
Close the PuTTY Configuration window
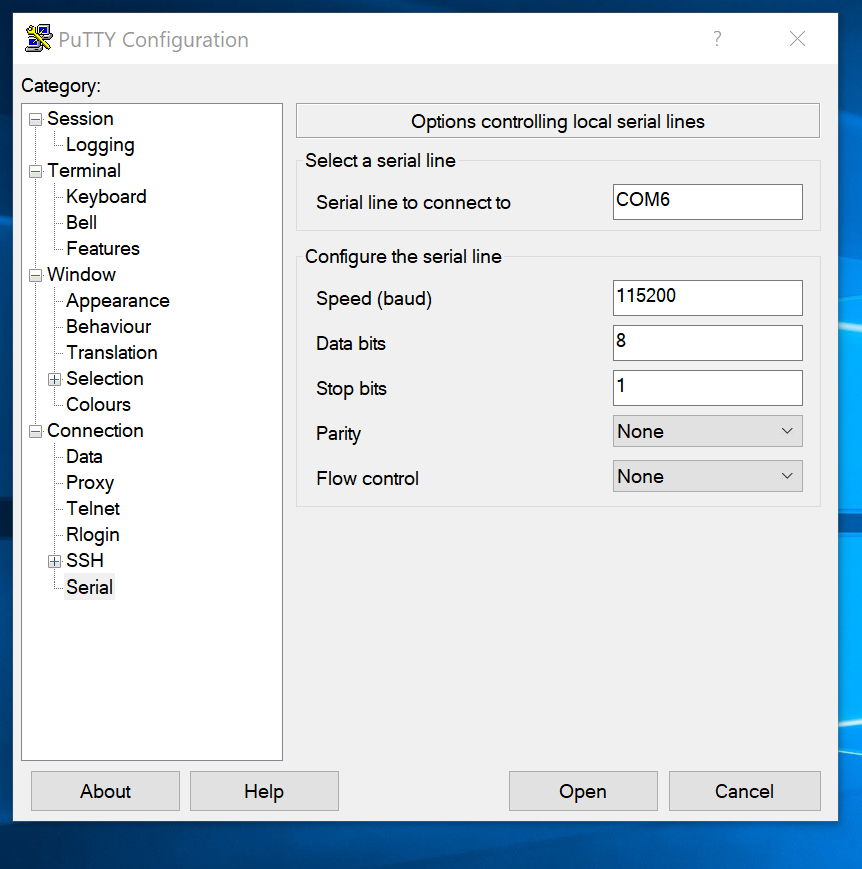point(797,38)
